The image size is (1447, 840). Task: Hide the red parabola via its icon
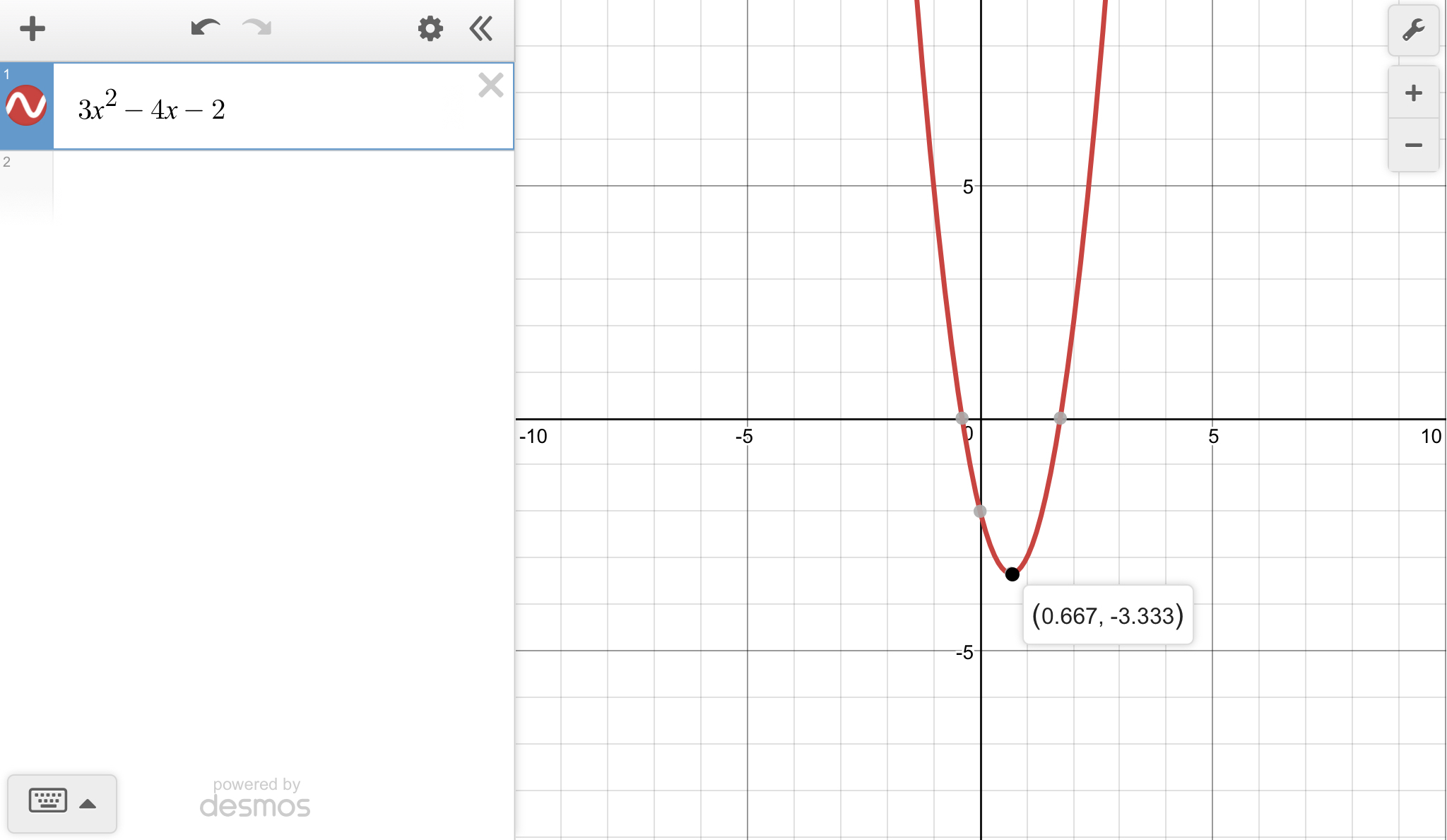coord(26,106)
